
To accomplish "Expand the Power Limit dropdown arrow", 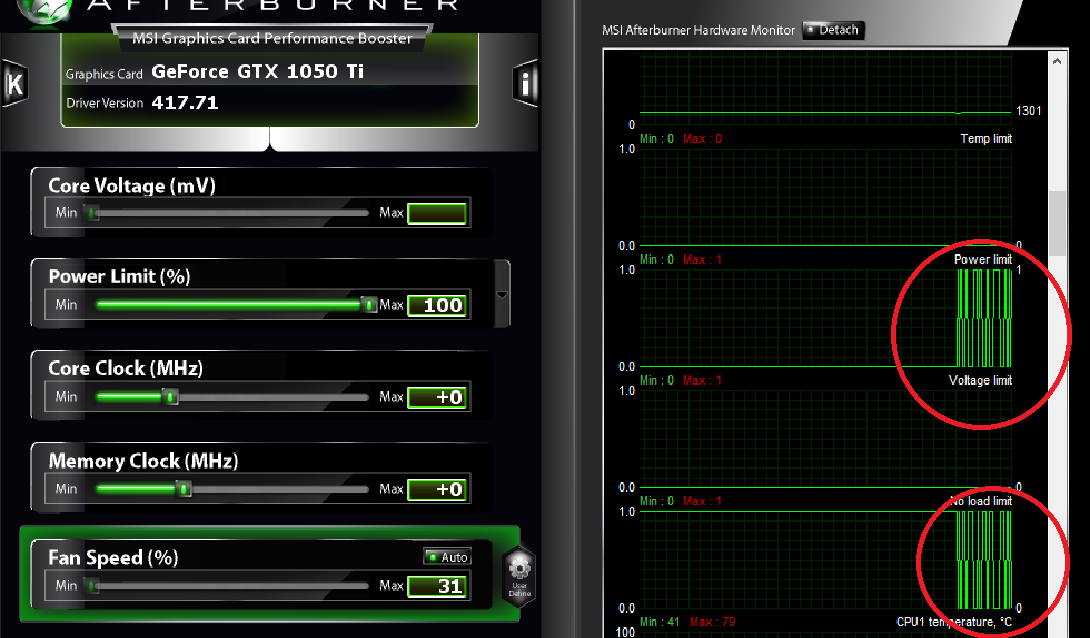I will pyautogui.click(x=502, y=295).
